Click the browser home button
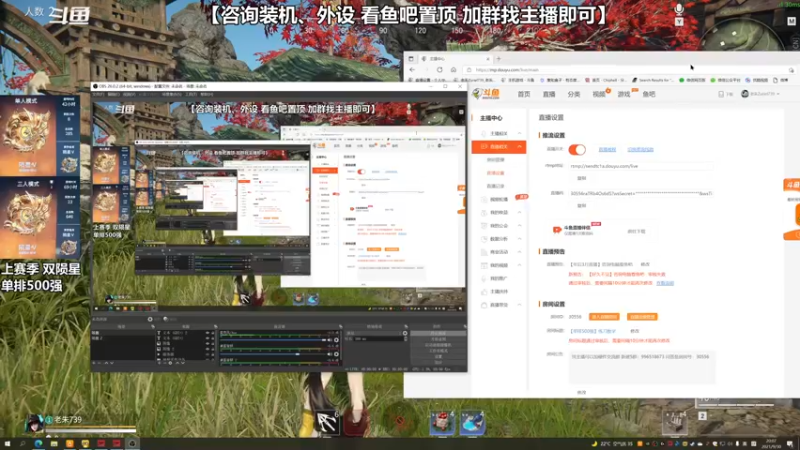The width and height of the screenshot is (800, 450). (x=453, y=69)
